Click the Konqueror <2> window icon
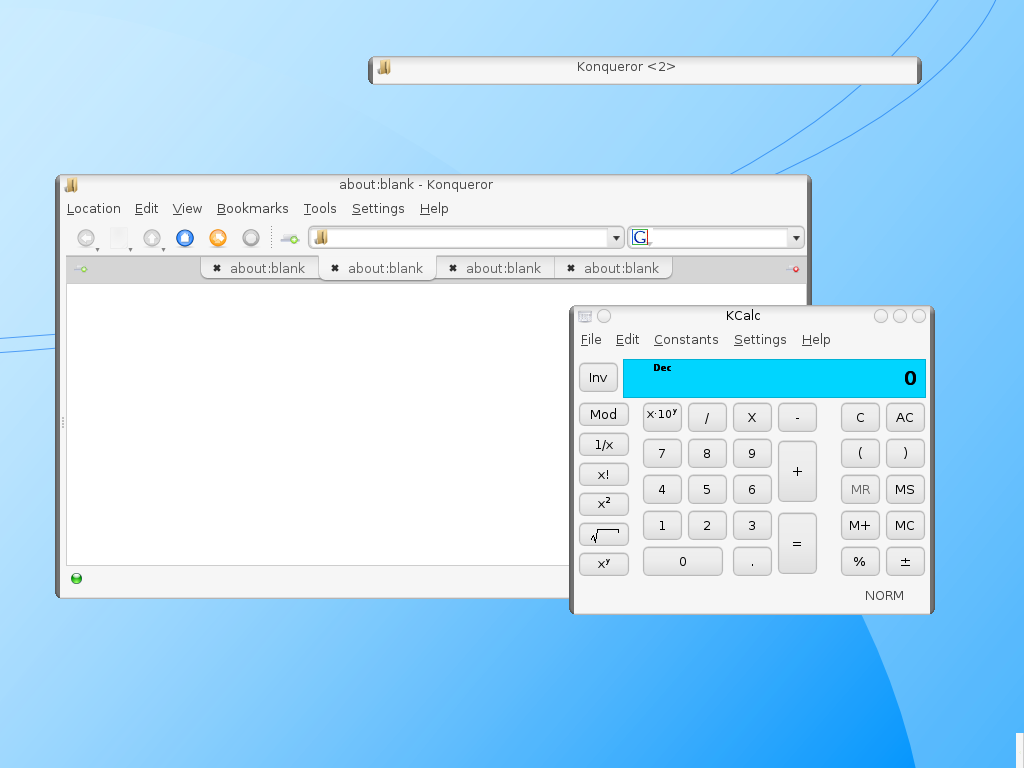1024x768 pixels. pyautogui.click(x=385, y=67)
